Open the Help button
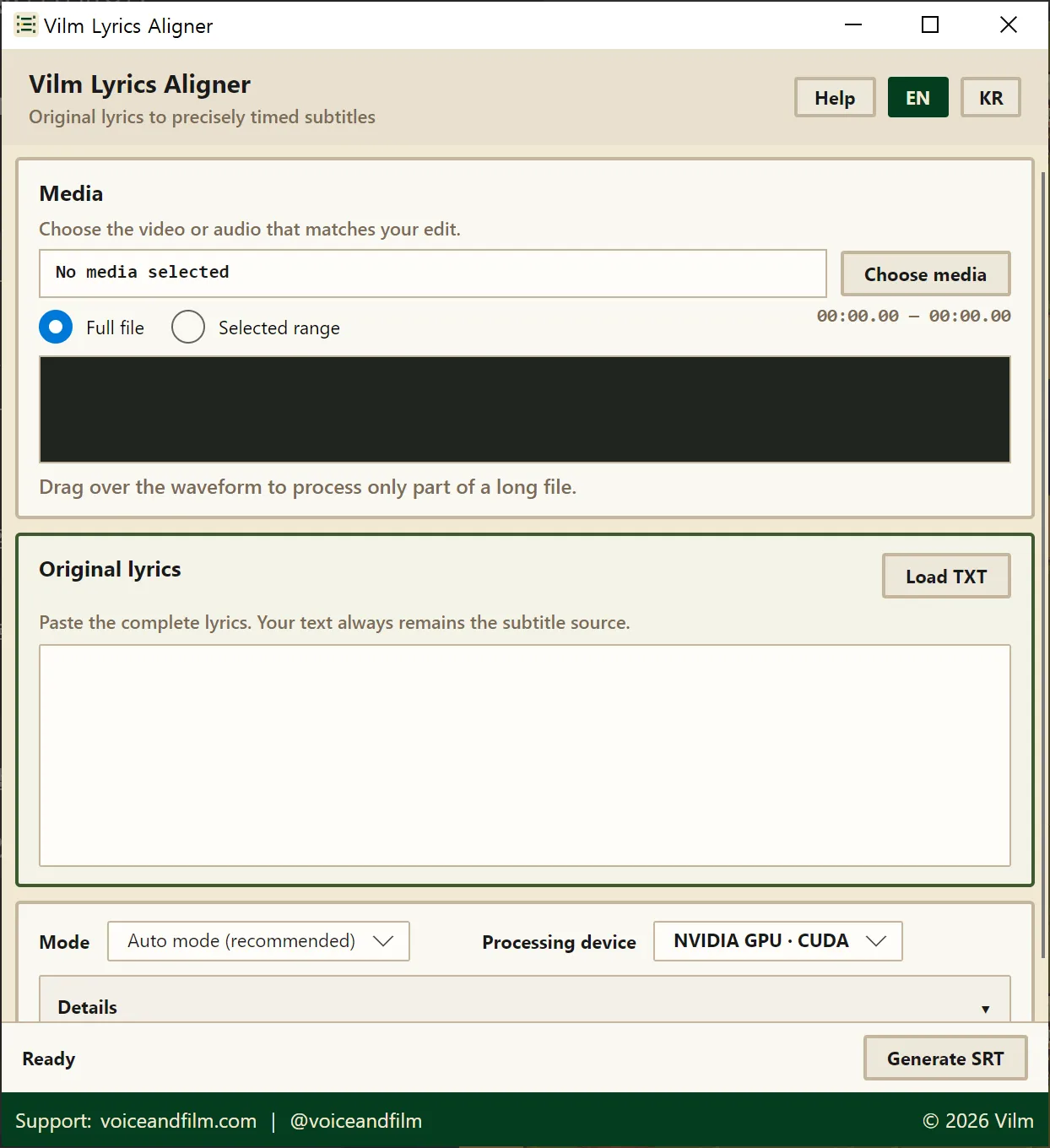The image size is (1050, 1148). pyautogui.click(x=835, y=98)
